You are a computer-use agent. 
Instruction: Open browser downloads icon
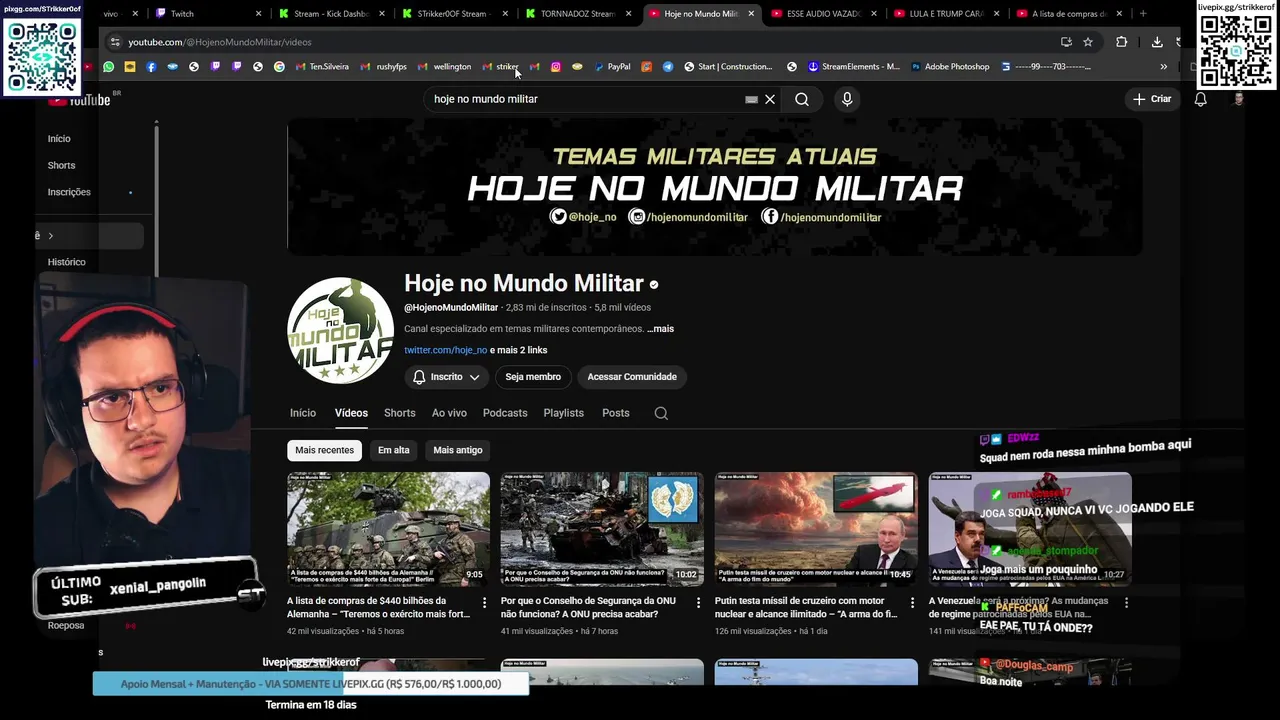point(1157,42)
